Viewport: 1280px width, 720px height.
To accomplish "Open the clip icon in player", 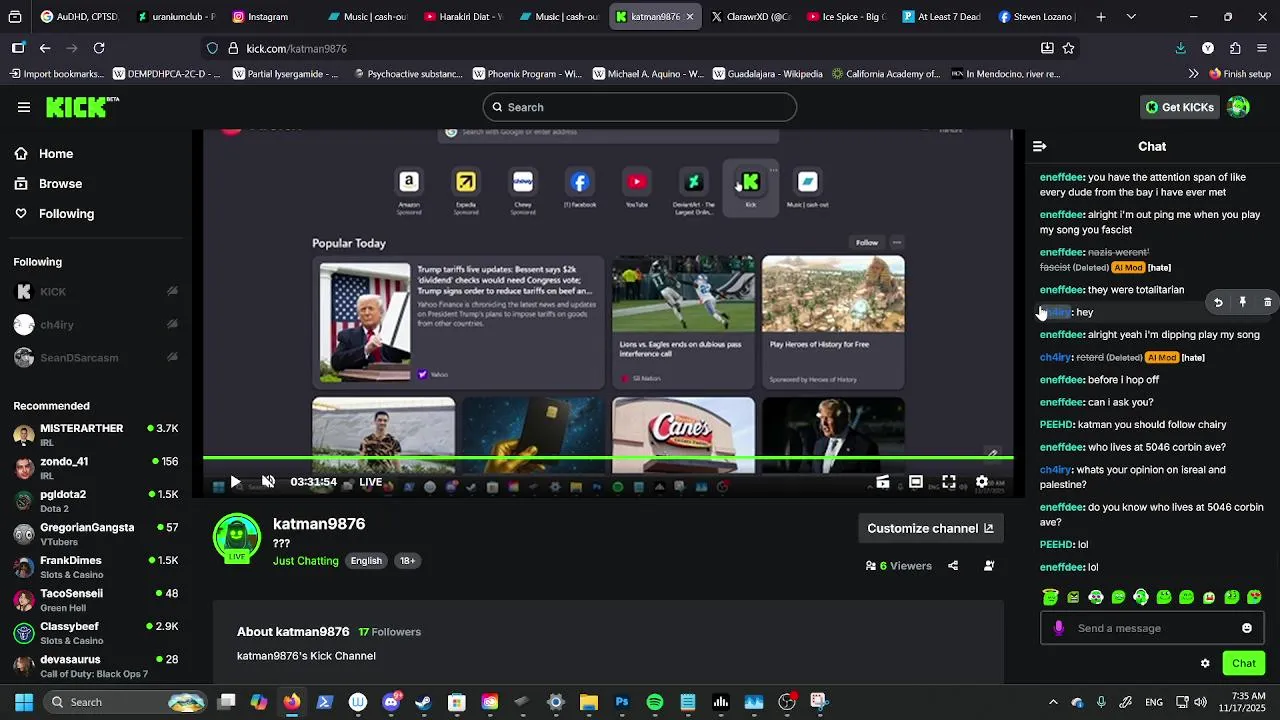I will point(882,482).
